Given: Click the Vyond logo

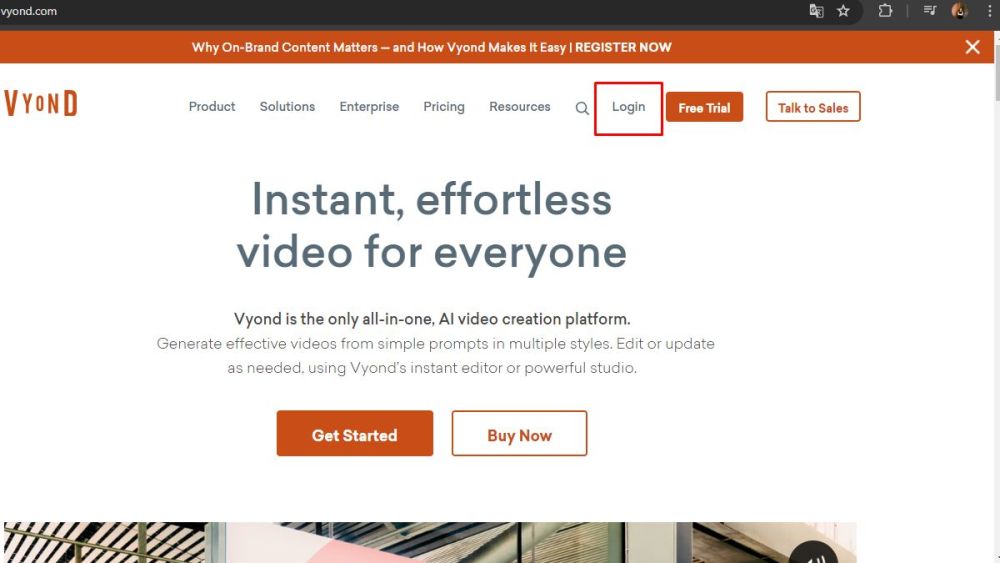Looking at the screenshot, I should point(41,103).
